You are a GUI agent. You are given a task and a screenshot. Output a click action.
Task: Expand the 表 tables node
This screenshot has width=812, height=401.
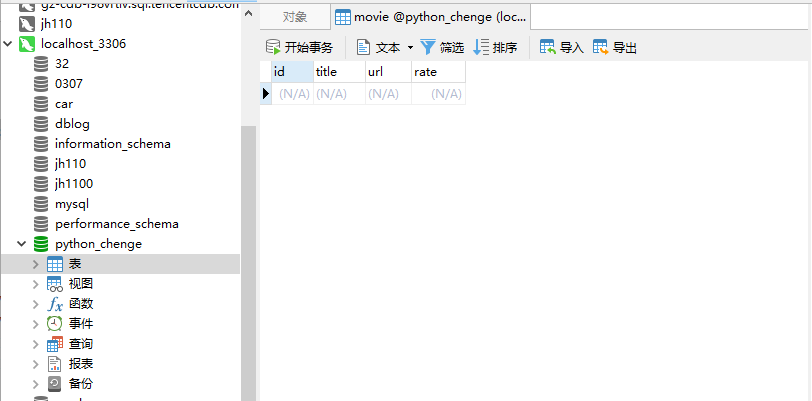(x=35, y=264)
